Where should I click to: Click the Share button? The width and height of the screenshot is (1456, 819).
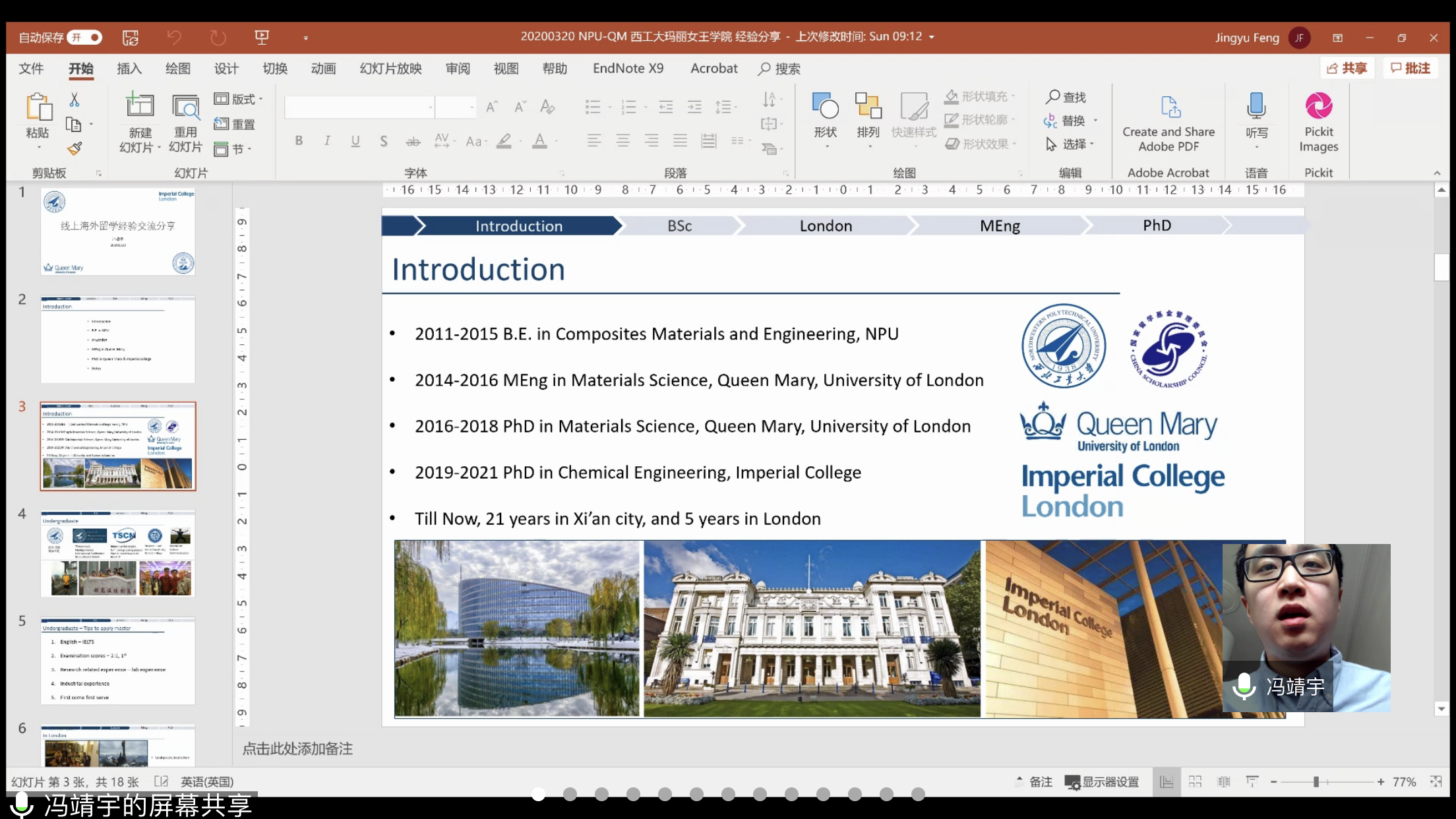(x=1347, y=68)
